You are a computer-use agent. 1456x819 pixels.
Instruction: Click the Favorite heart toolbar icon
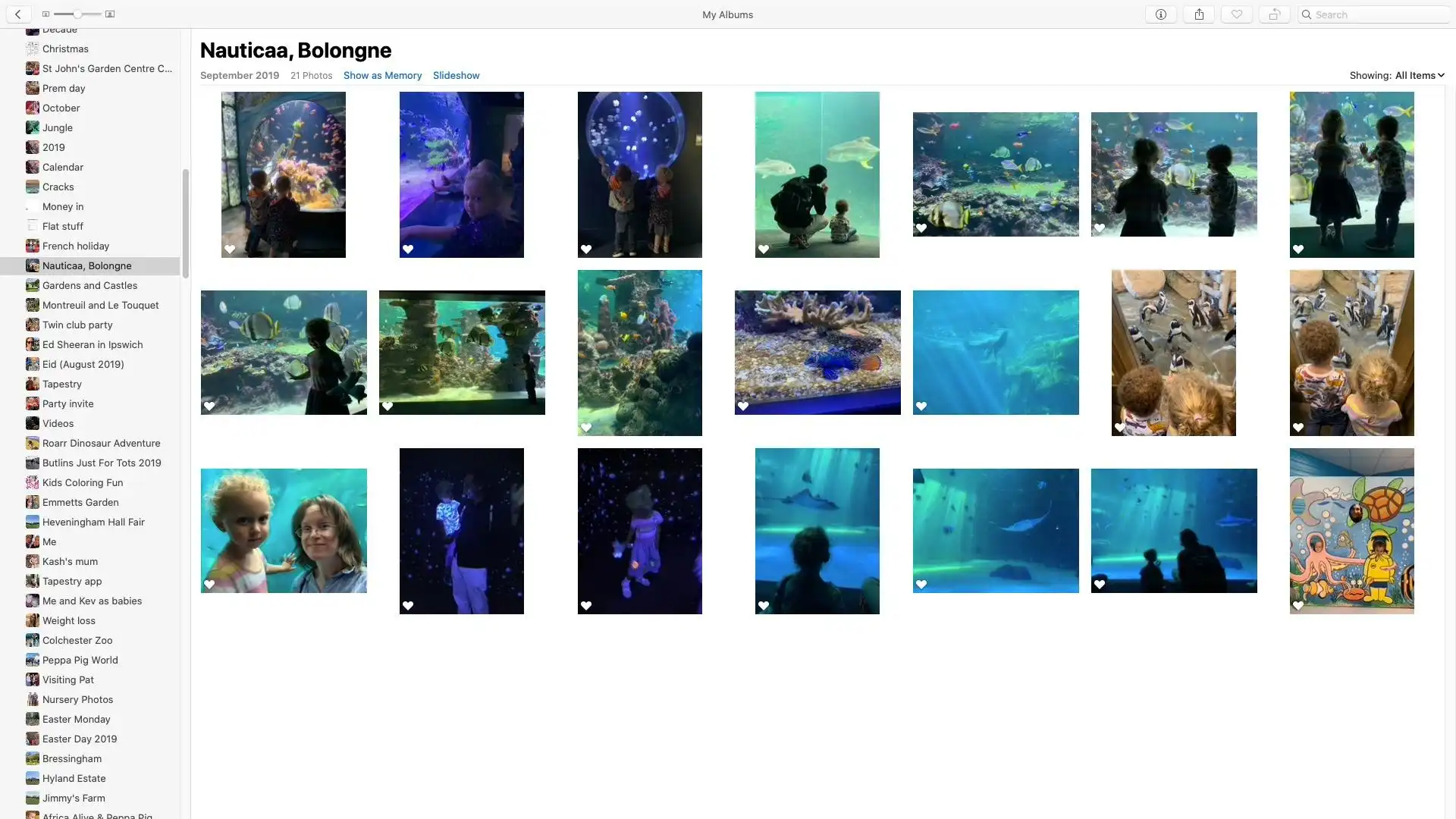[x=1236, y=14]
